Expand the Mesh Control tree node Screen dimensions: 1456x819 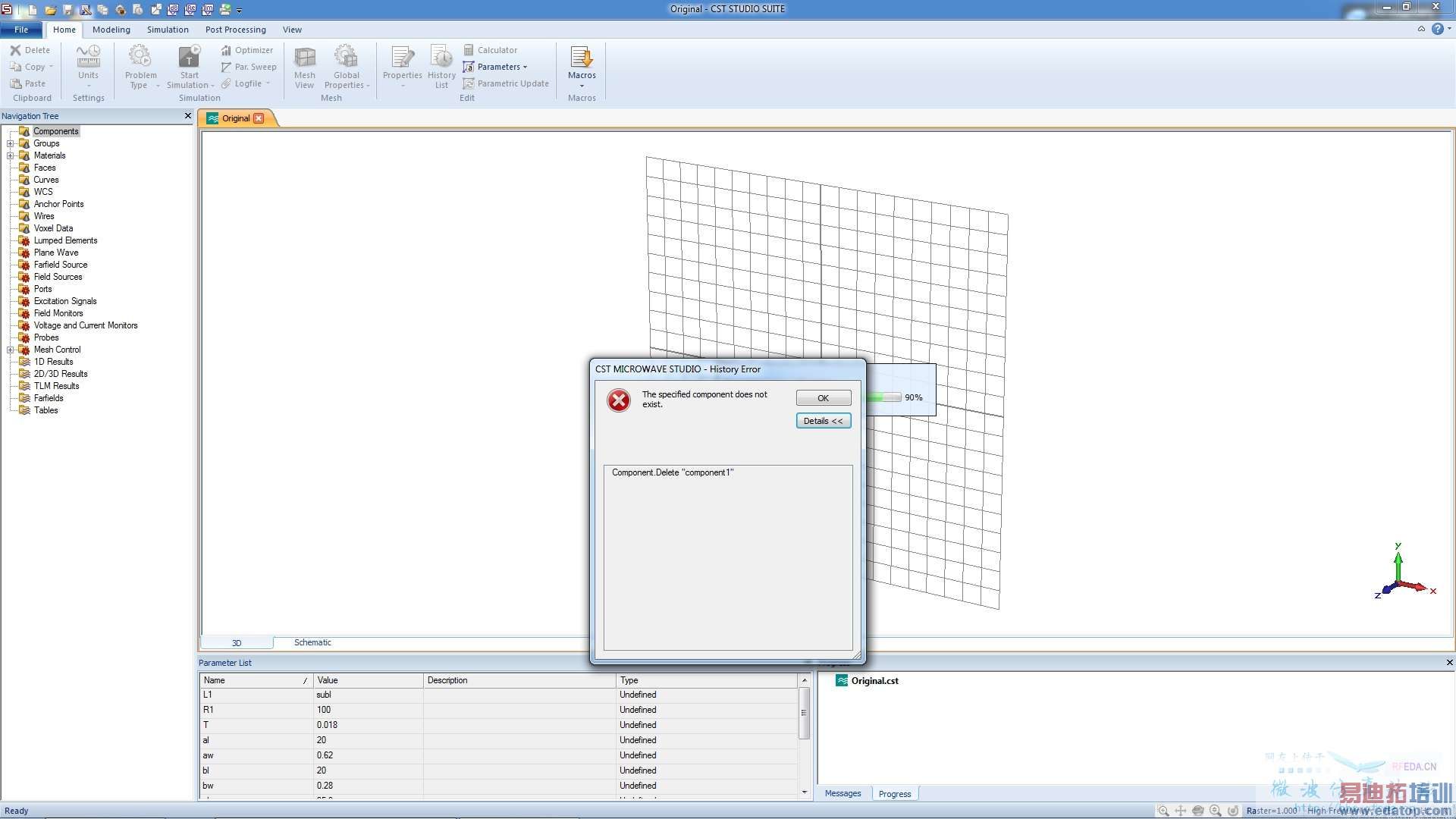(x=11, y=350)
